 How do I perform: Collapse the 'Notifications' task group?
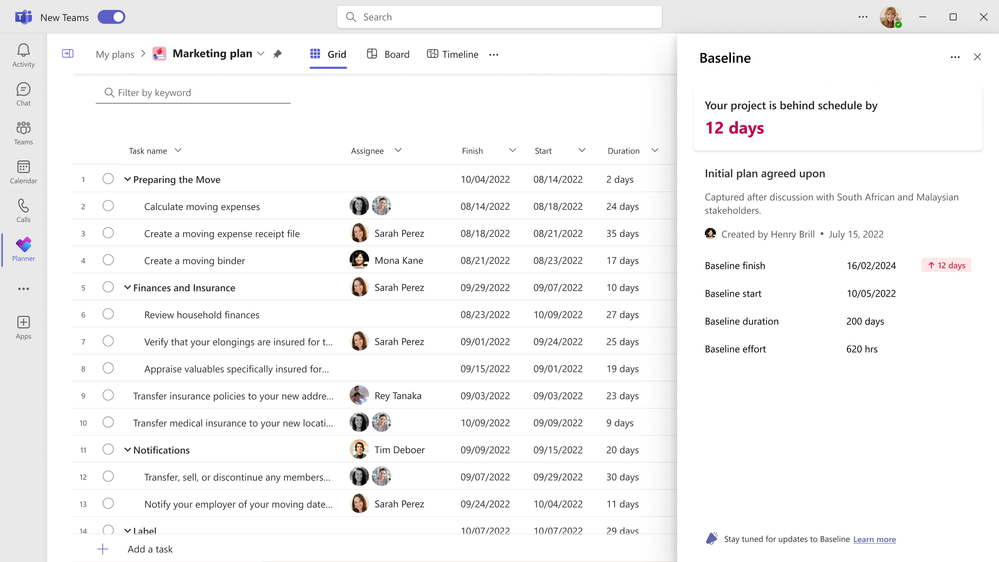point(127,450)
